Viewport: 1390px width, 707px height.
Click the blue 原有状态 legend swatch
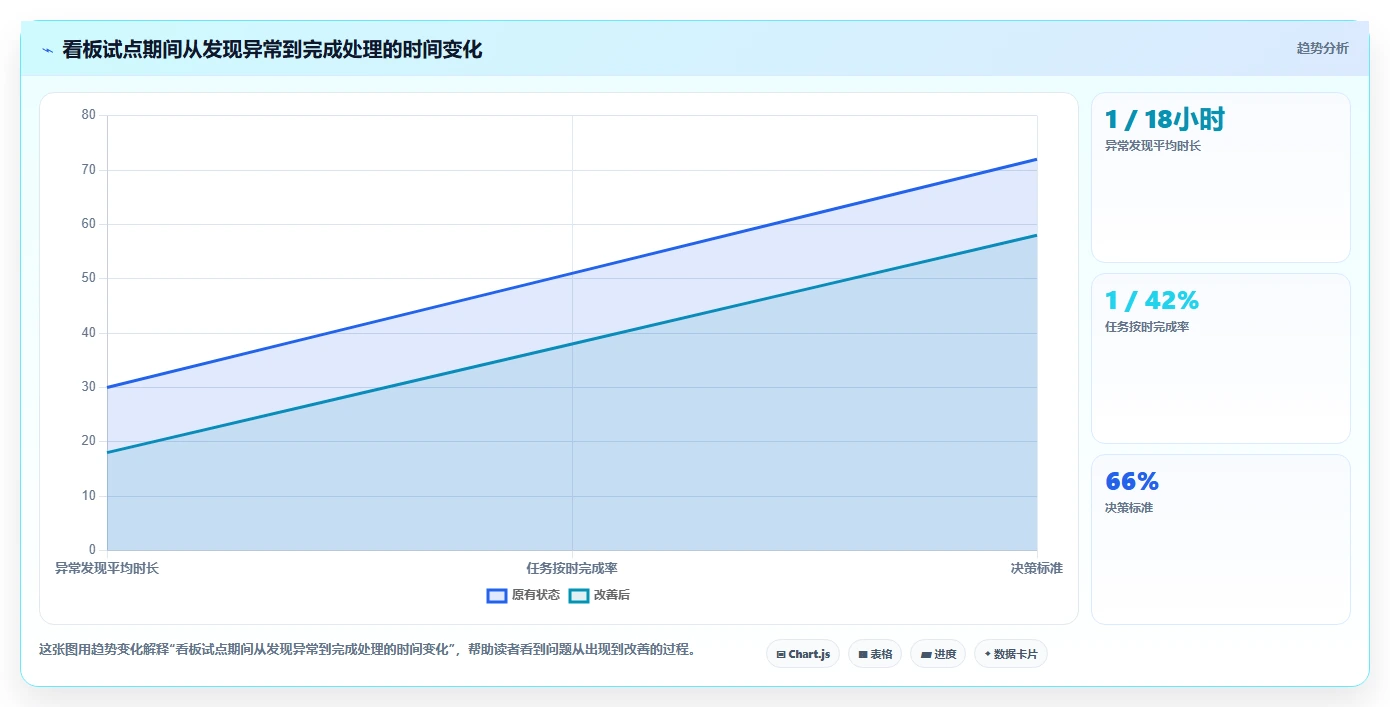[497, 595]
